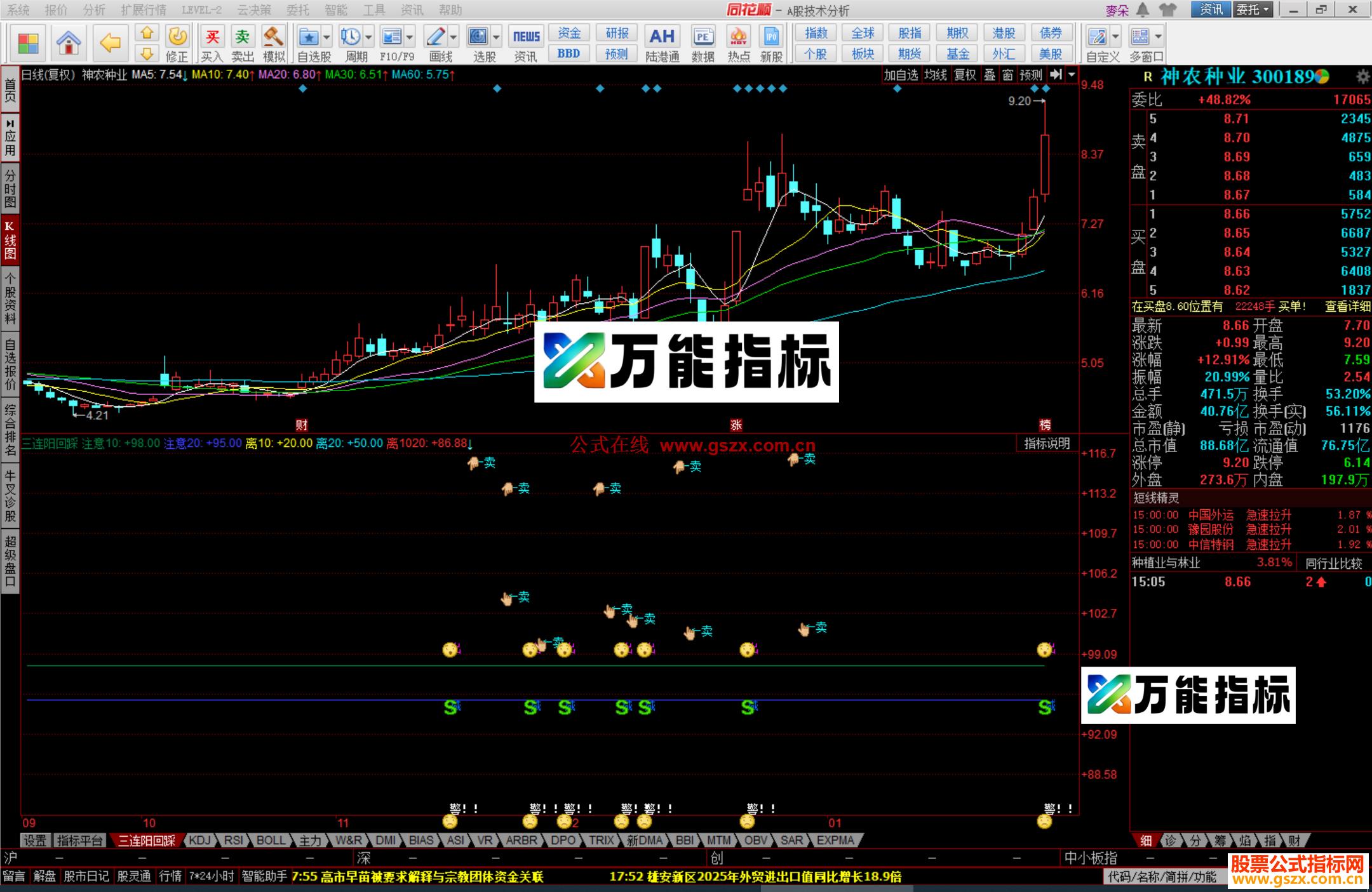Viewport: 1372px width, 892px height.
Task: Expand the 画线 drawing tools dropdown arrow
Action: pos(453,37)
